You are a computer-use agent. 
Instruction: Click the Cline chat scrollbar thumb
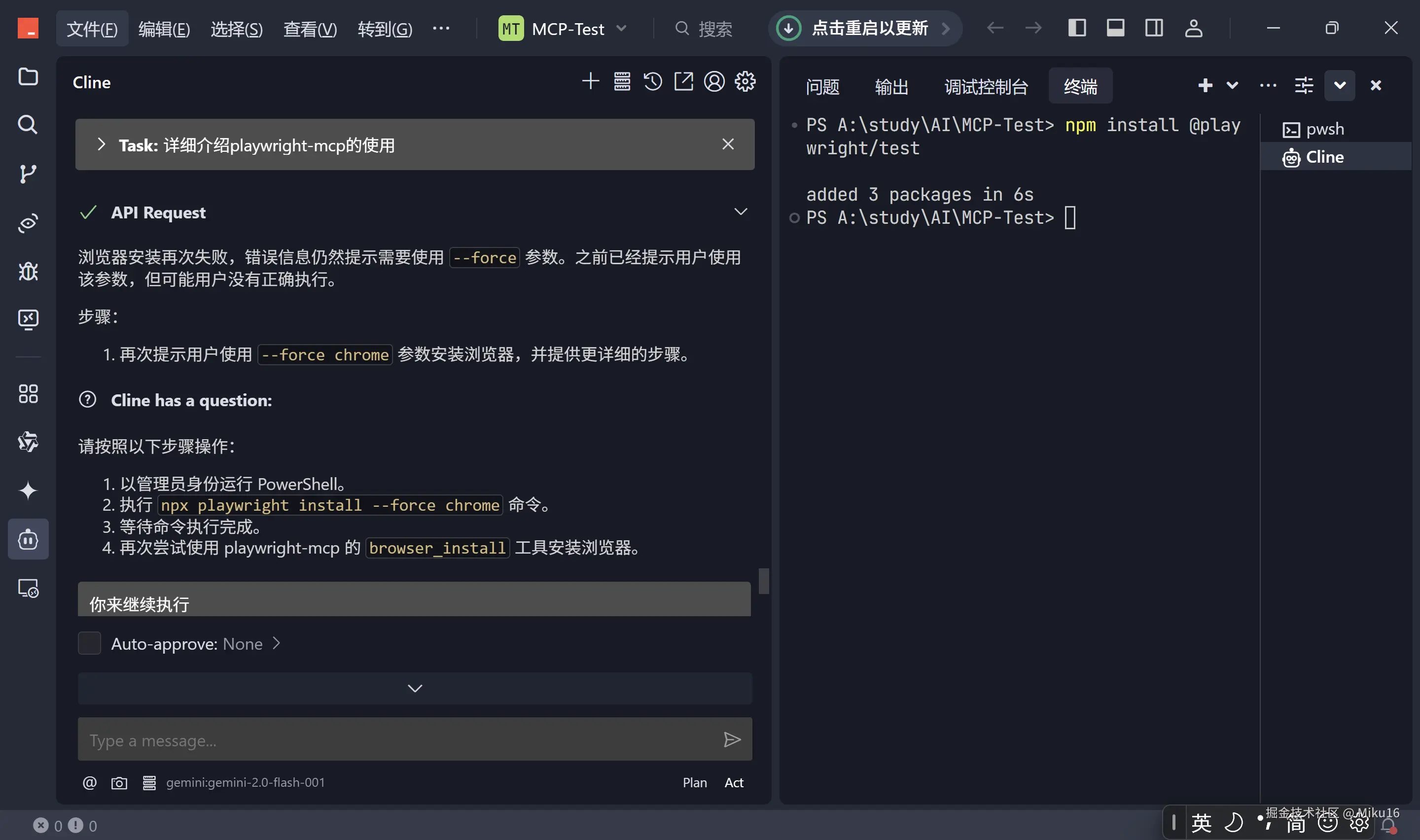764,581
